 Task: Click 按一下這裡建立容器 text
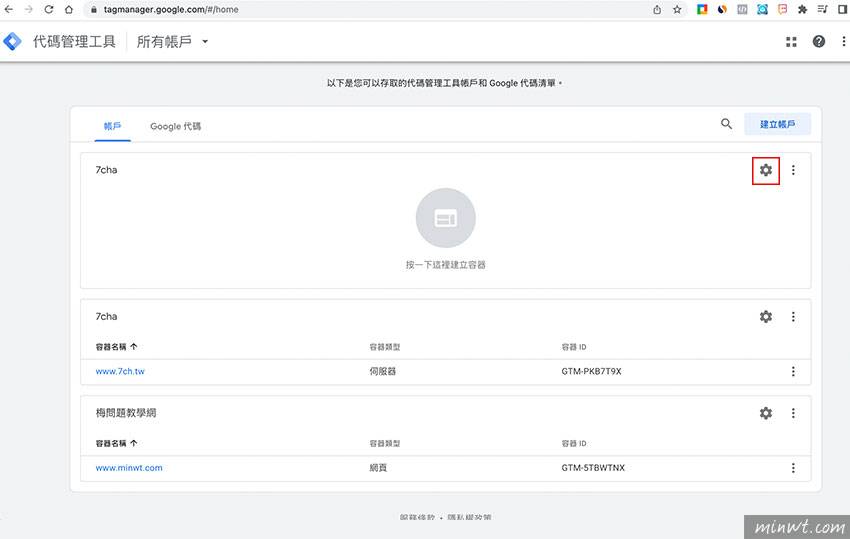446,265
